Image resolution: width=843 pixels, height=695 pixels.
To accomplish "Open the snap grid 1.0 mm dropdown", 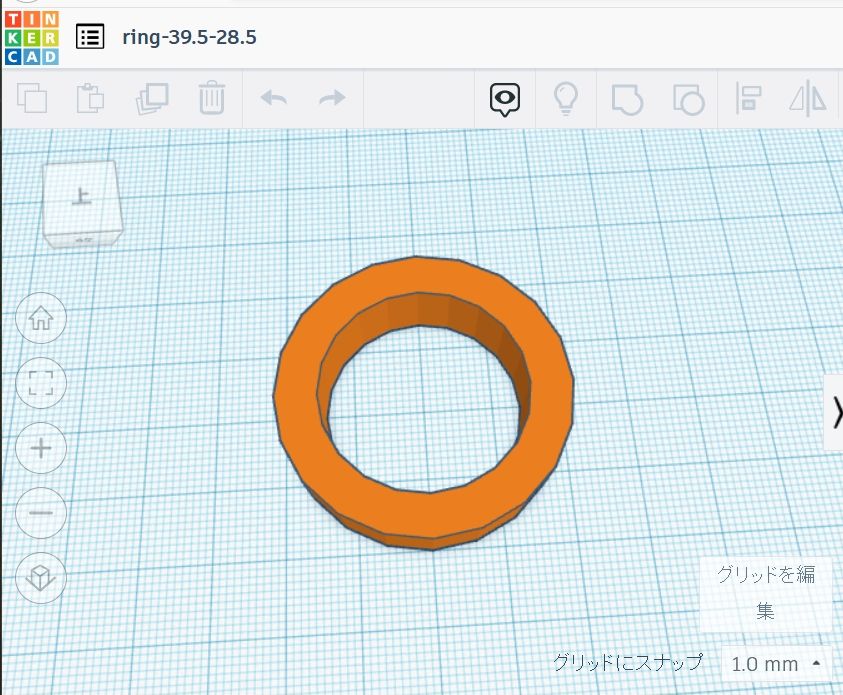I will (x=777, y=663).
